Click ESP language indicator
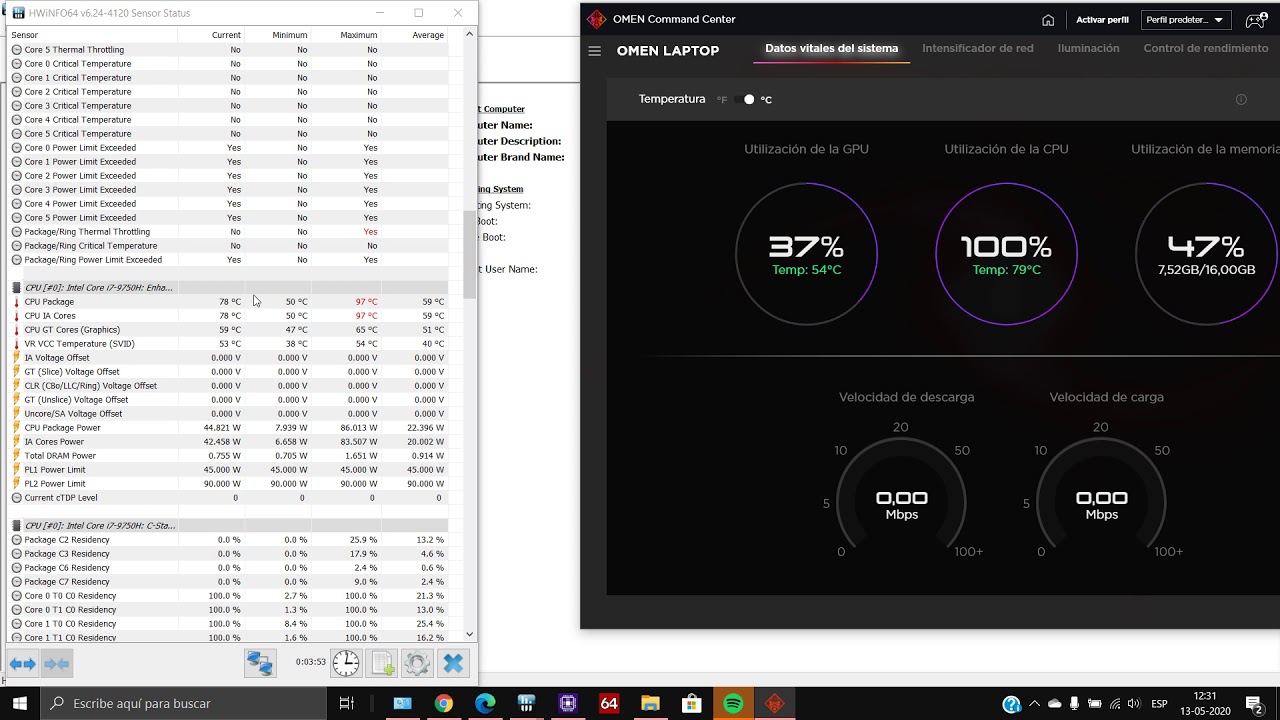 tap(1159, 704)
